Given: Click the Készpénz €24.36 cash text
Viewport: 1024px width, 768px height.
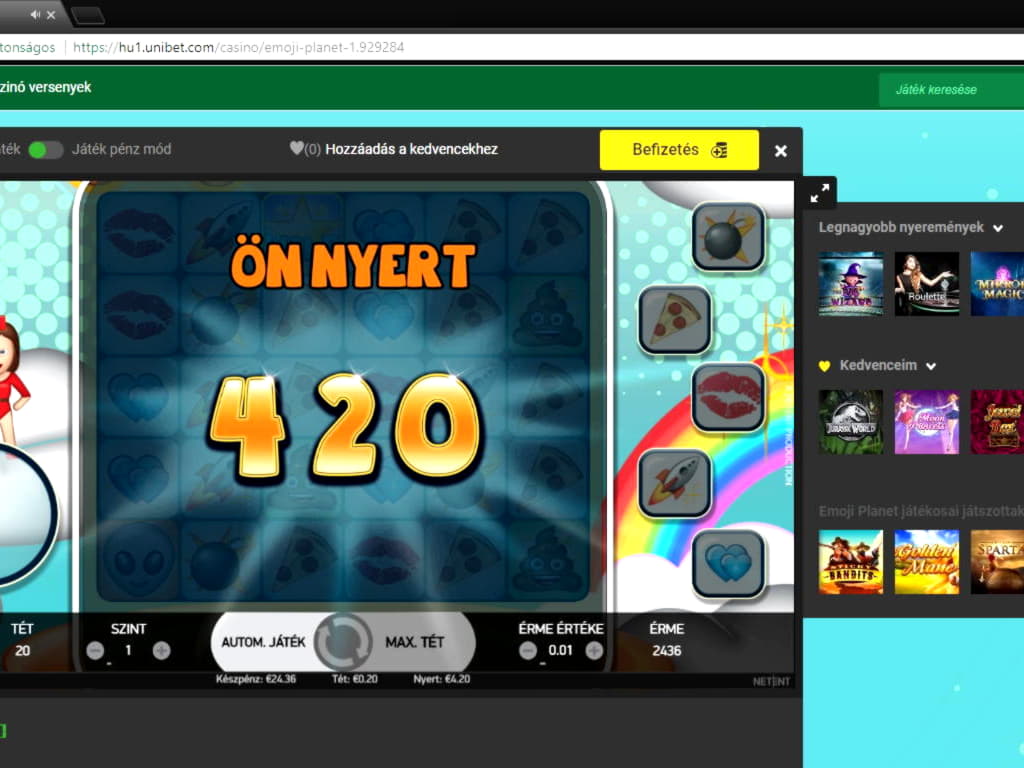Looking at the screenshot, I should coord(256,679).
